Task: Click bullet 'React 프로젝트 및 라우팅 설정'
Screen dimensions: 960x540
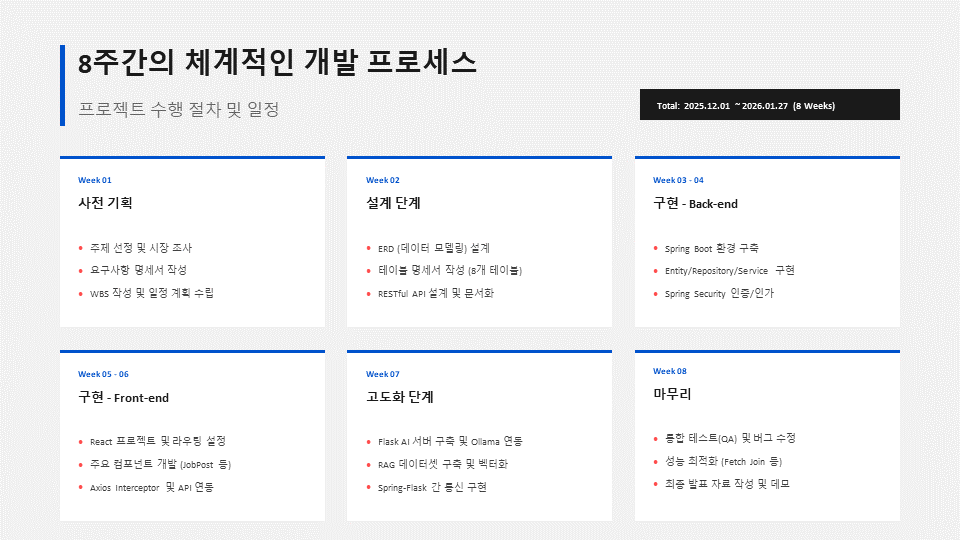Action: [x=158, y=441]
